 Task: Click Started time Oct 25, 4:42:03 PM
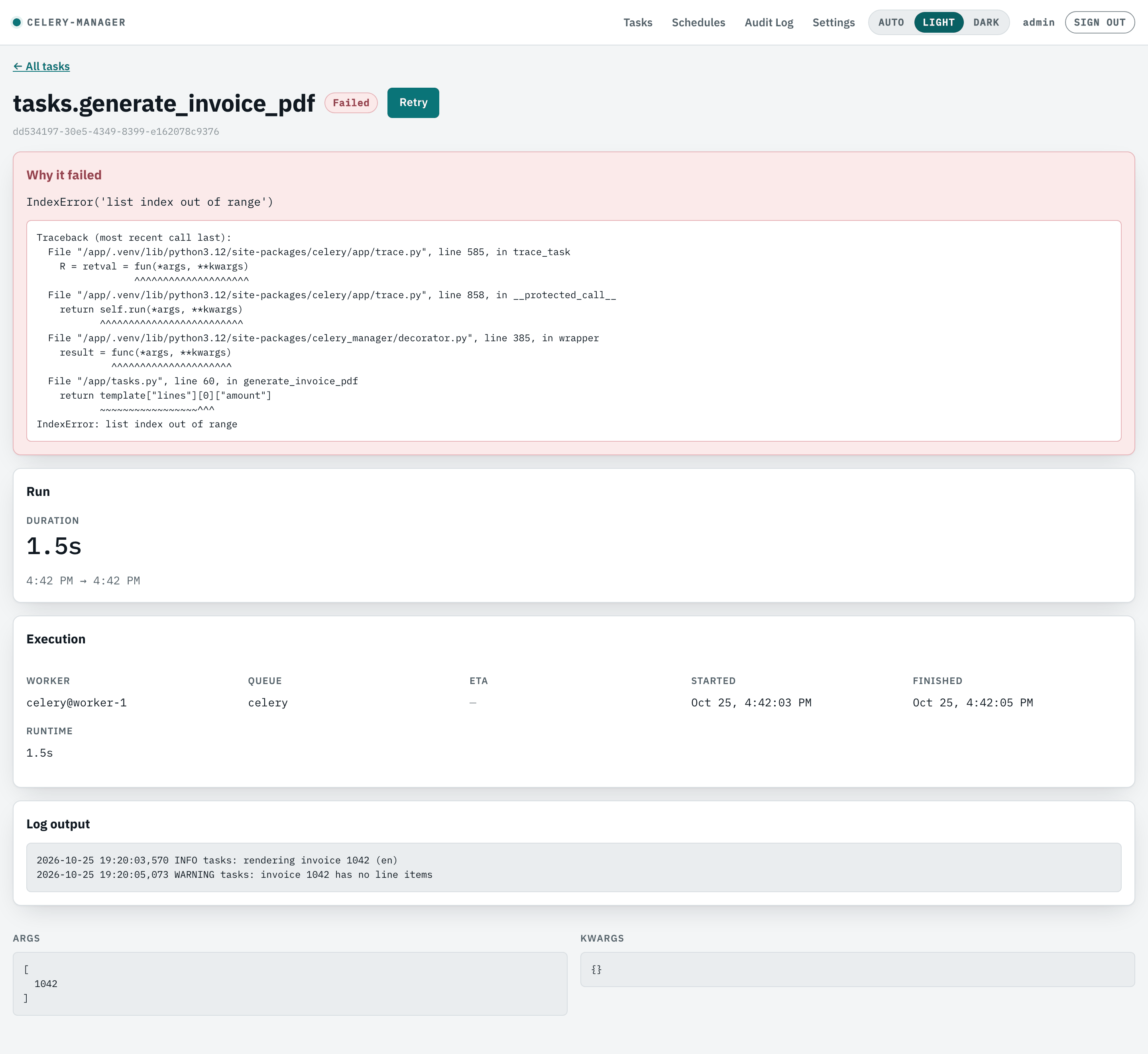pyautogui.click(x=751, y=703)
